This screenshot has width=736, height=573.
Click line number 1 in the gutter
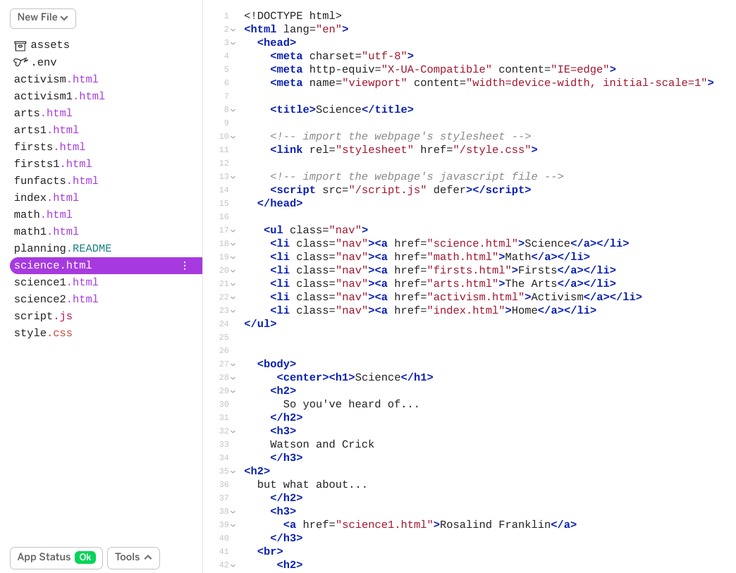(x=226, y=16)
